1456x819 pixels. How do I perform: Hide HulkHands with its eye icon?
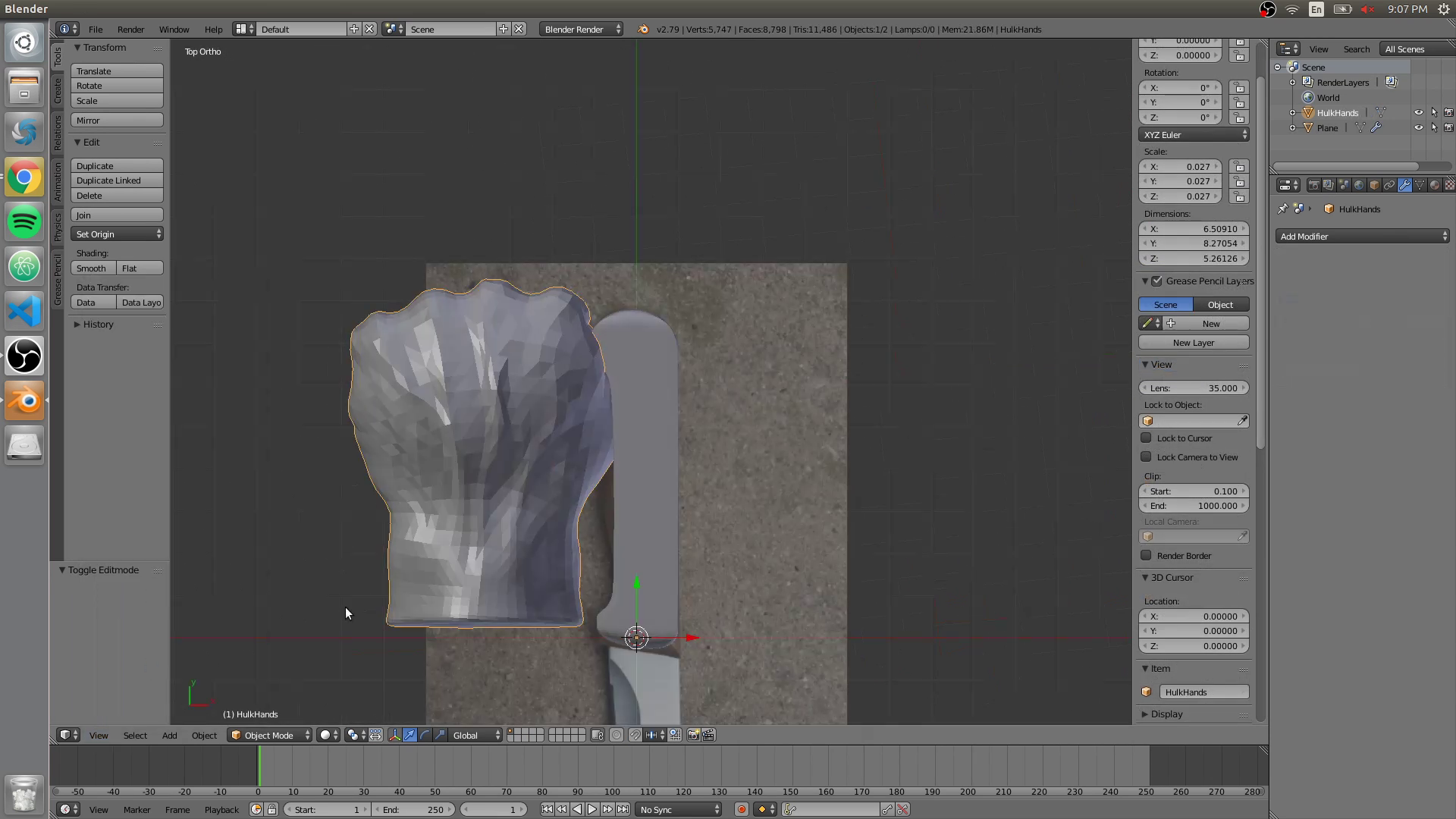(x=1419, y=113)
